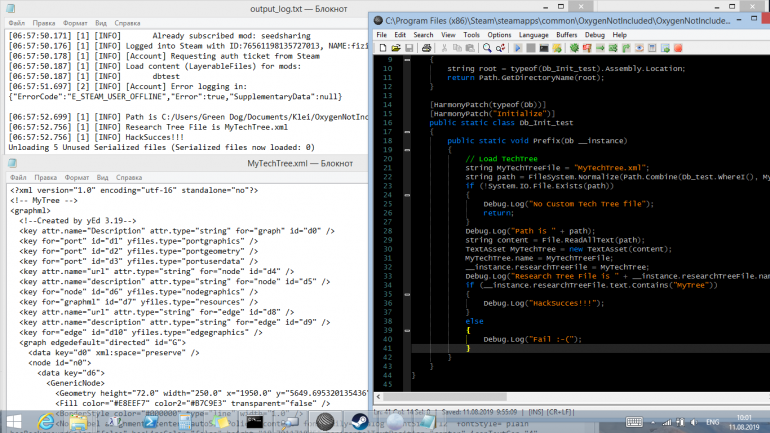The image size is (770, 433).
Task: Click the Open file folder icon in editor toolbar
Action: pos(396,48)
